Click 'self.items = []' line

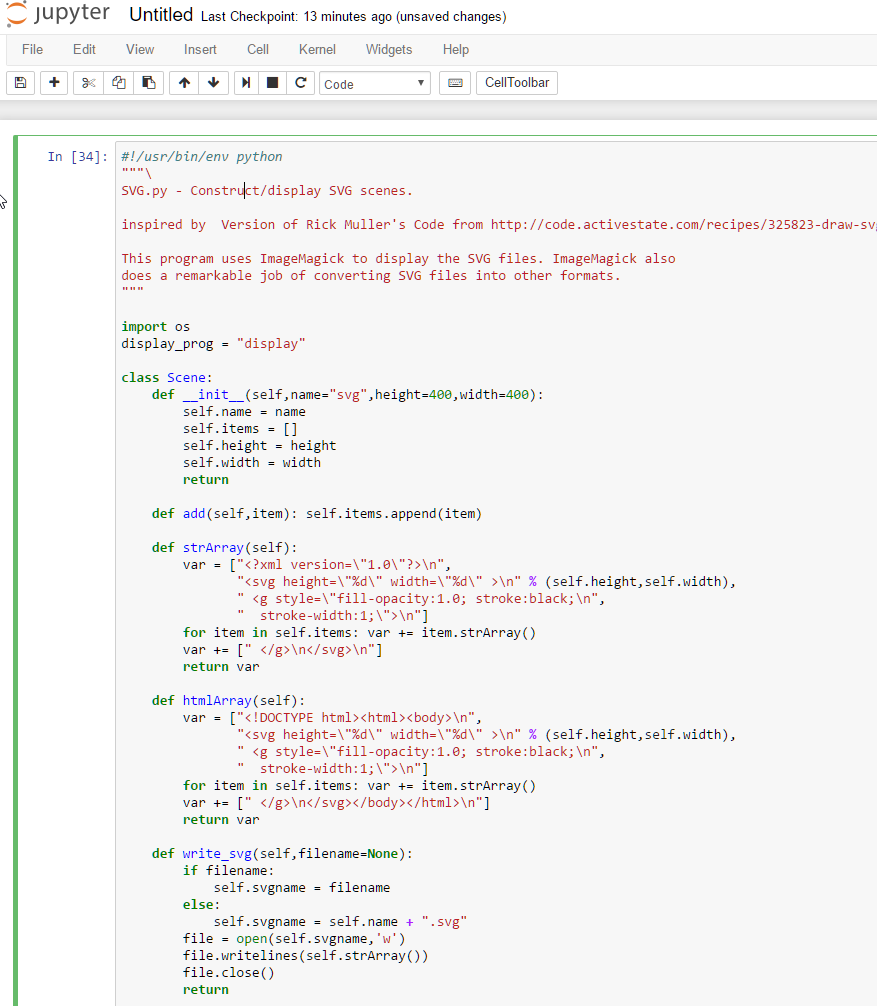[240, 429]
